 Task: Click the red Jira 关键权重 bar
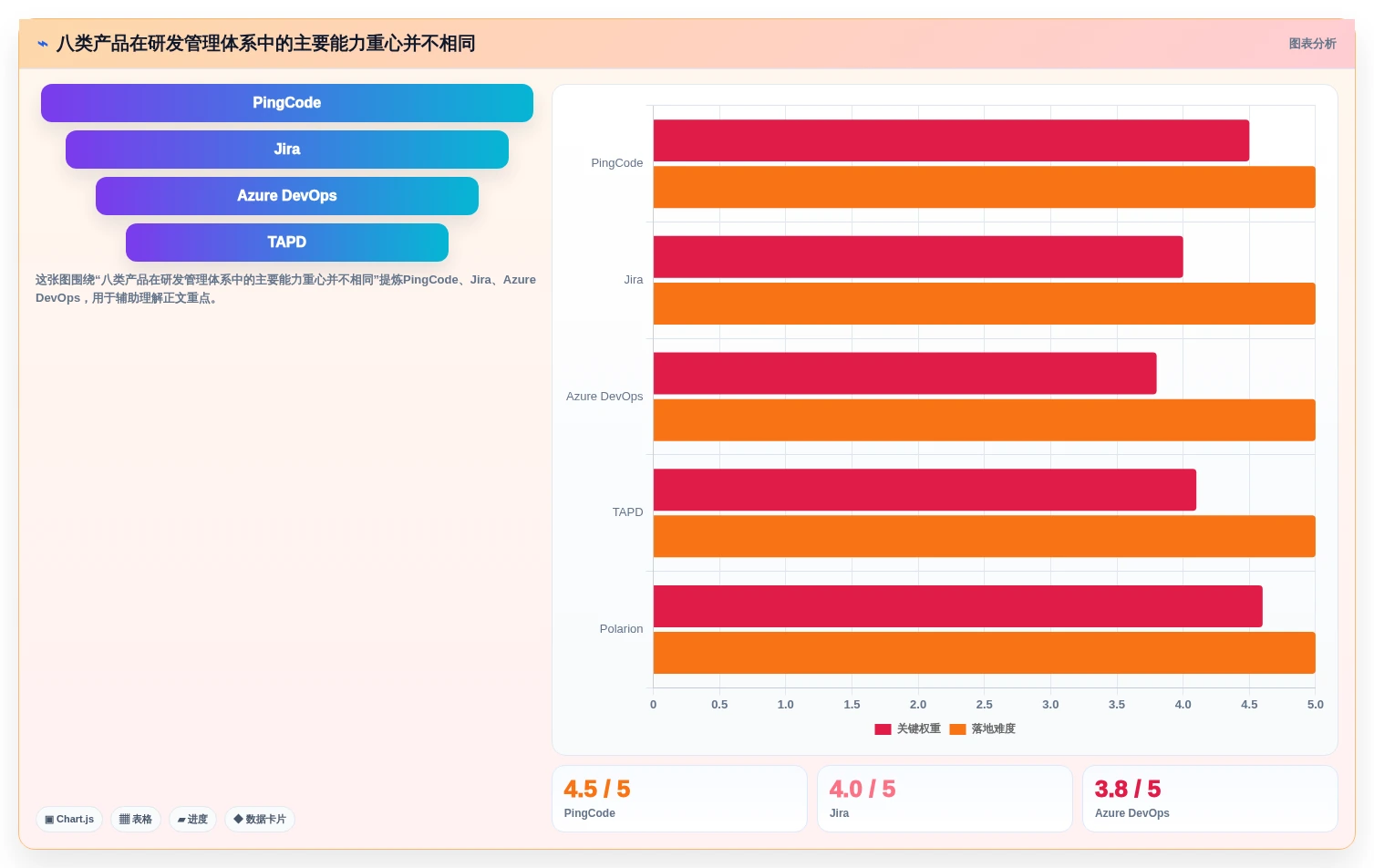click(x=918, y=257)
